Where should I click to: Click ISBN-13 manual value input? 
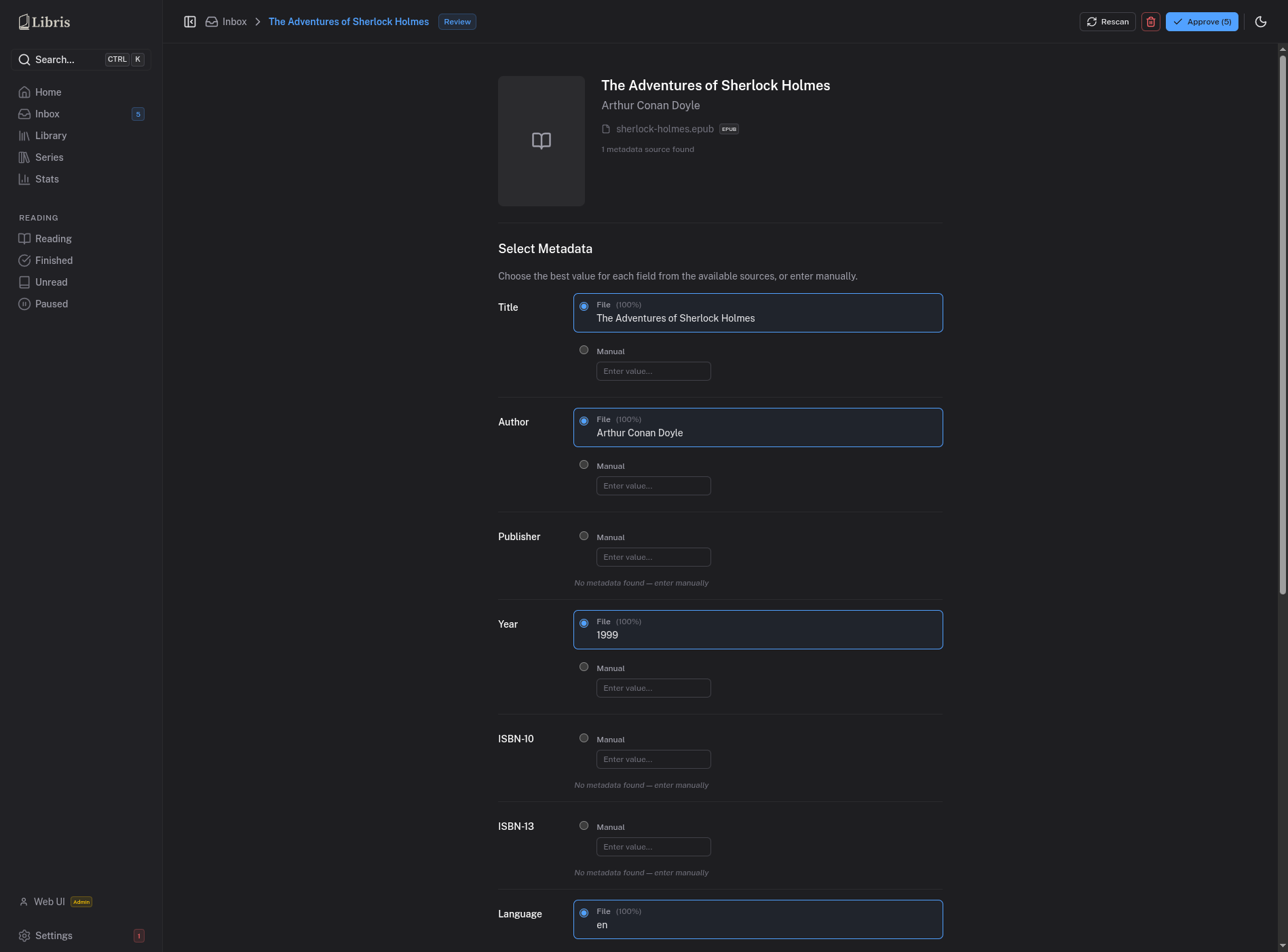pos(654,847)
